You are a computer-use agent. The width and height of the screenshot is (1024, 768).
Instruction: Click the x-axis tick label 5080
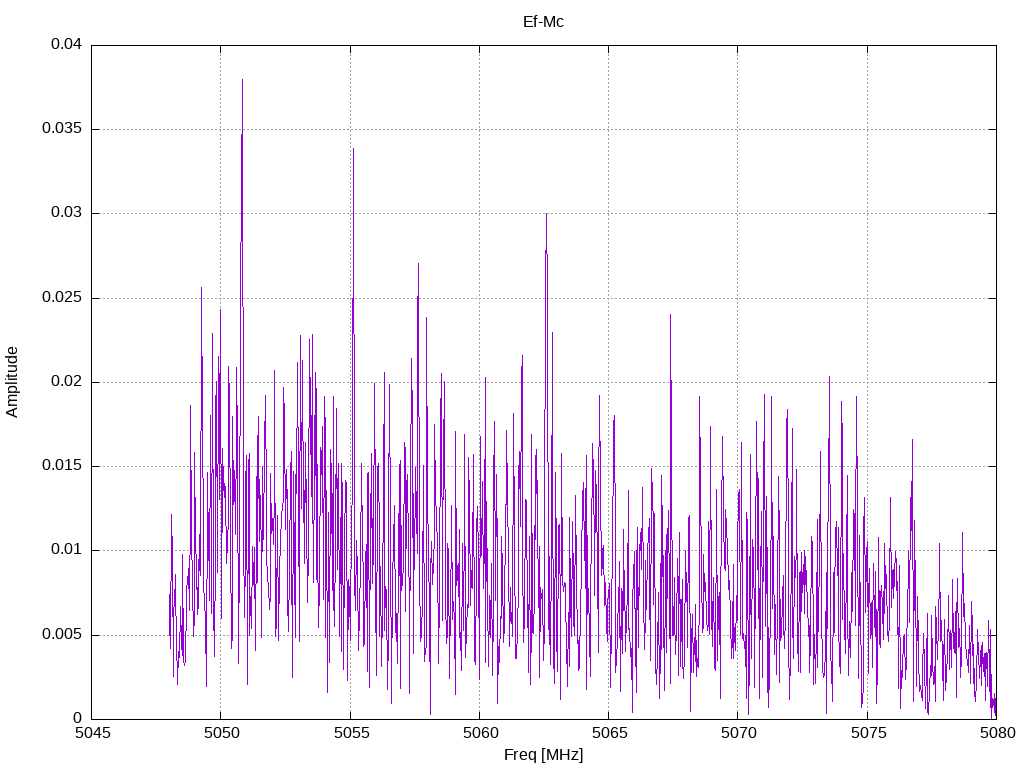[x=997, y=733]
